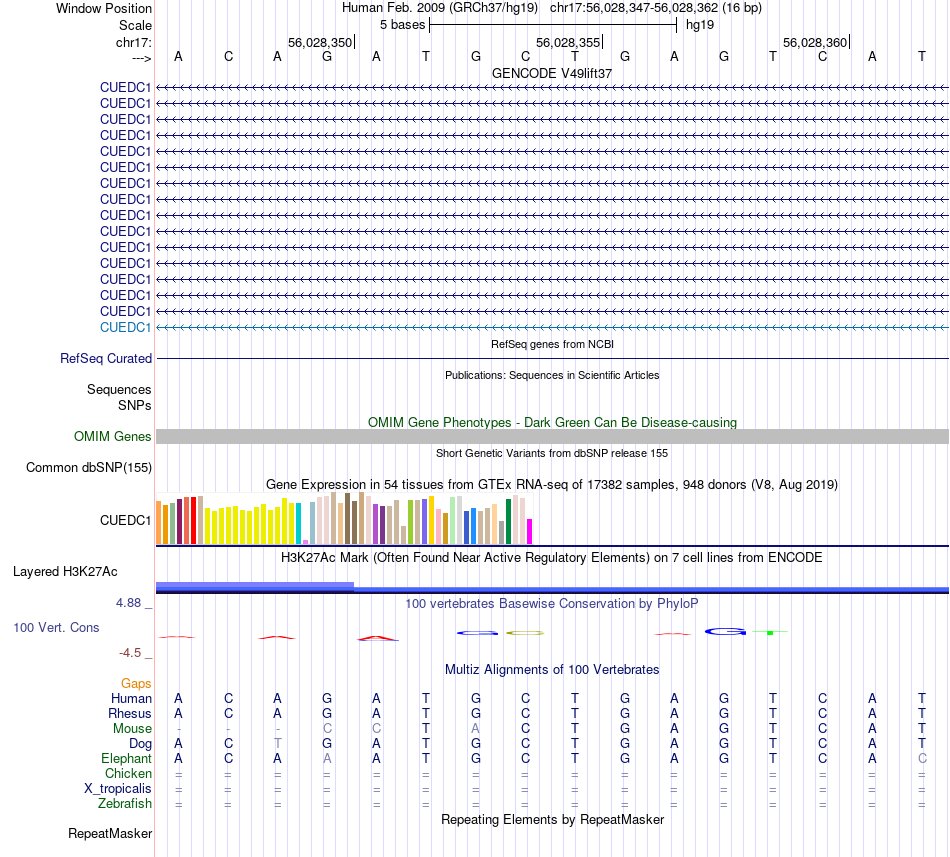Click the Zebrafish alignment row label
This screenshot has width=950, height=857.
125,804
